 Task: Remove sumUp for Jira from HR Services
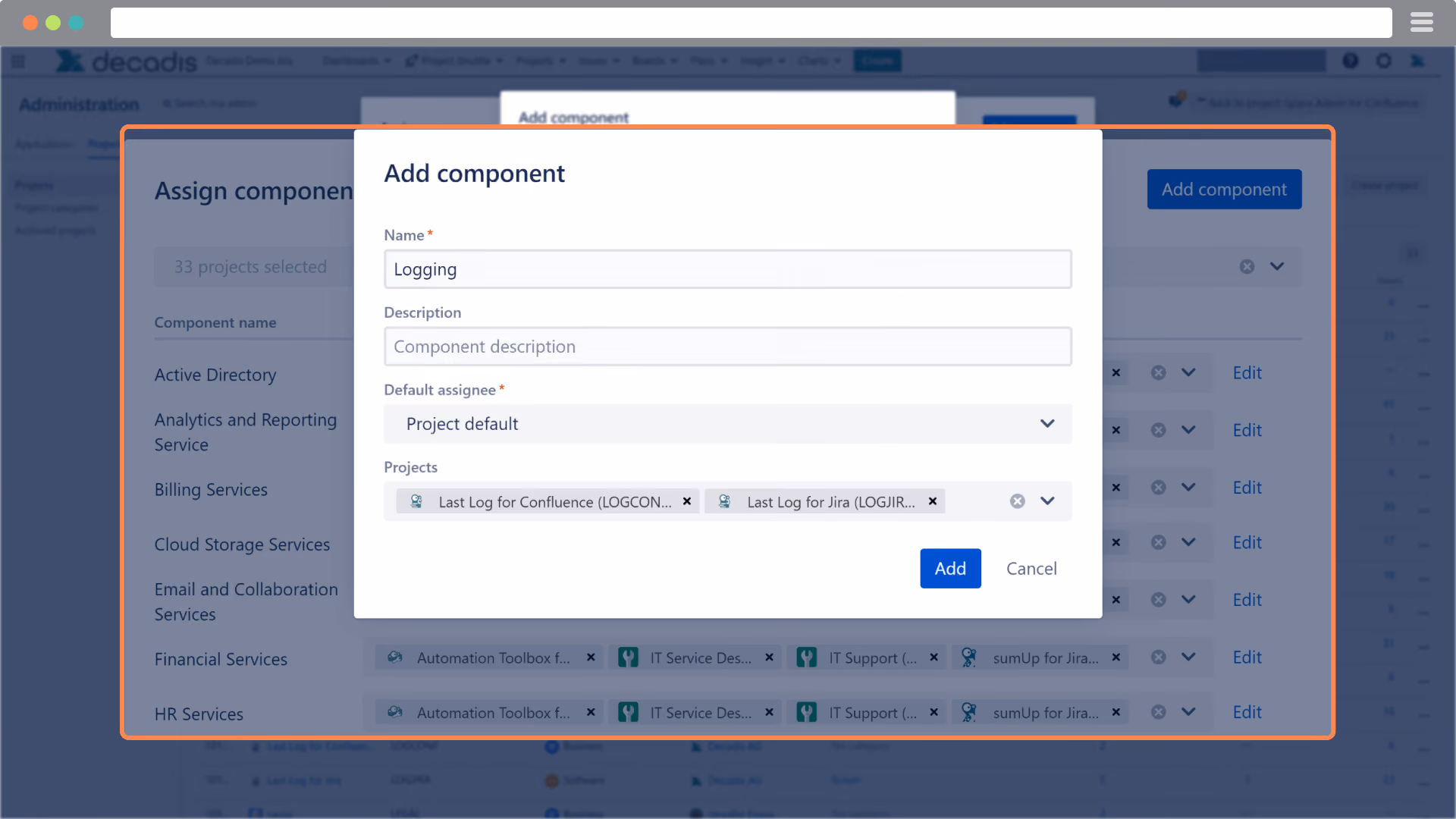[x=1116, y=712]
